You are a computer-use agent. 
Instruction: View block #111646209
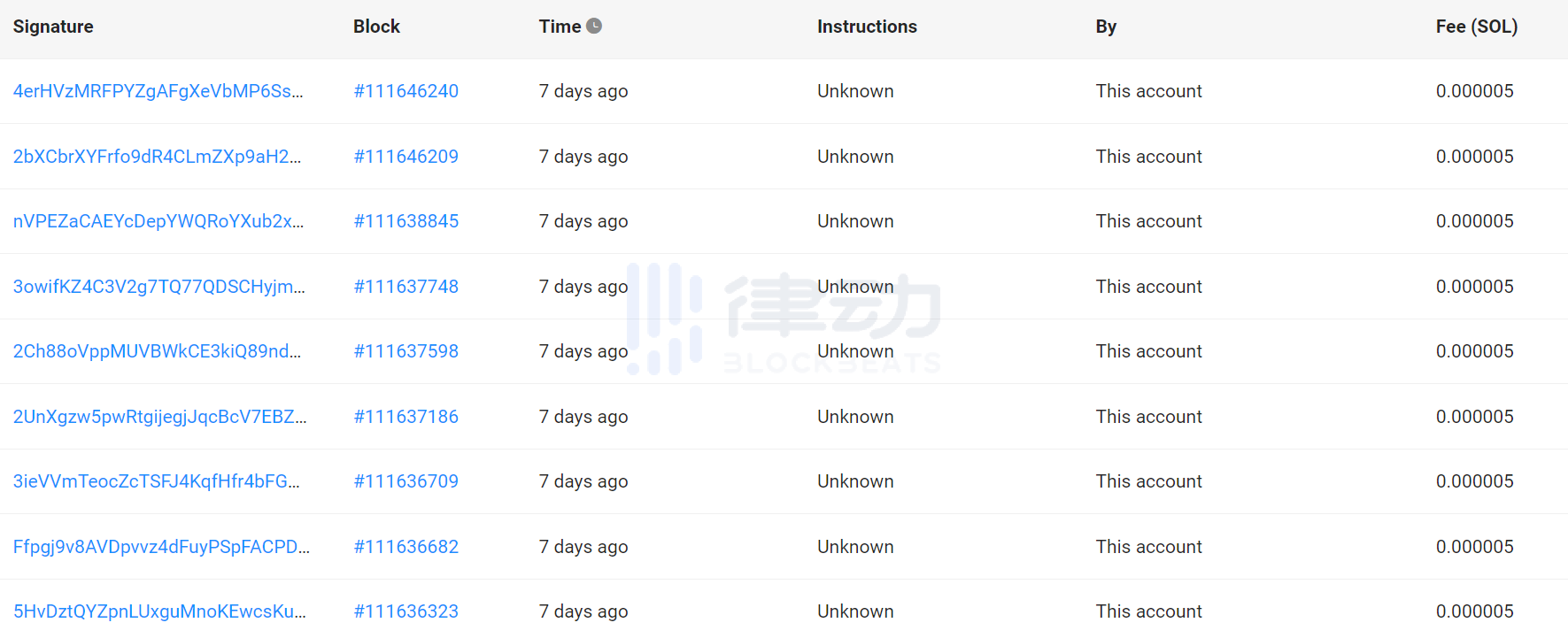406,156
